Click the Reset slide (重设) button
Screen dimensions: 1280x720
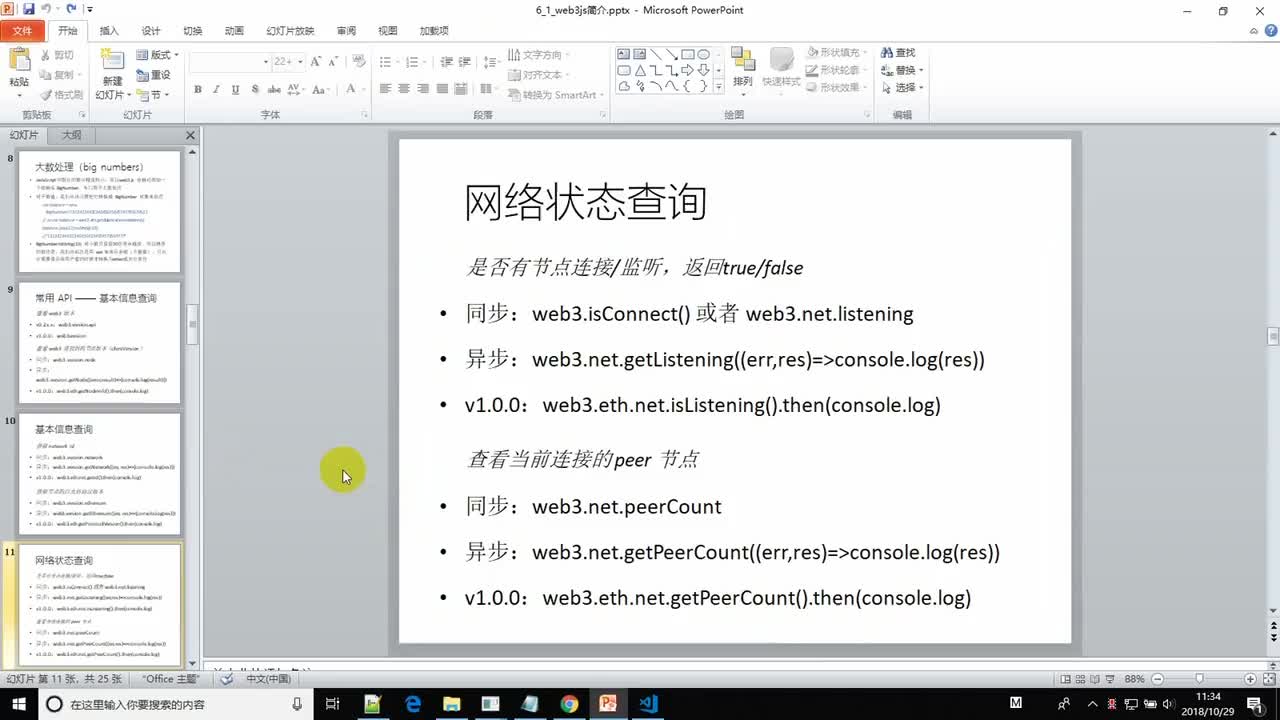click(154, 75)
